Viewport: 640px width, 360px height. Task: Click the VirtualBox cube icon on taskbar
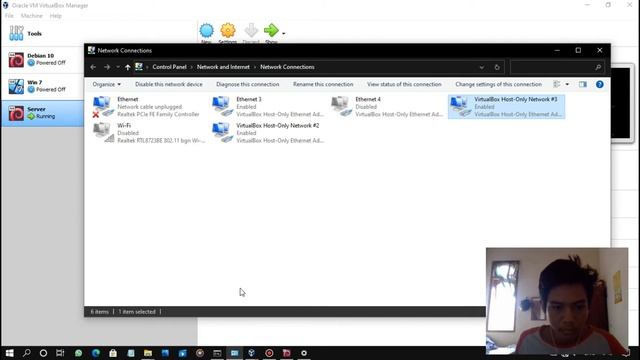251,353
